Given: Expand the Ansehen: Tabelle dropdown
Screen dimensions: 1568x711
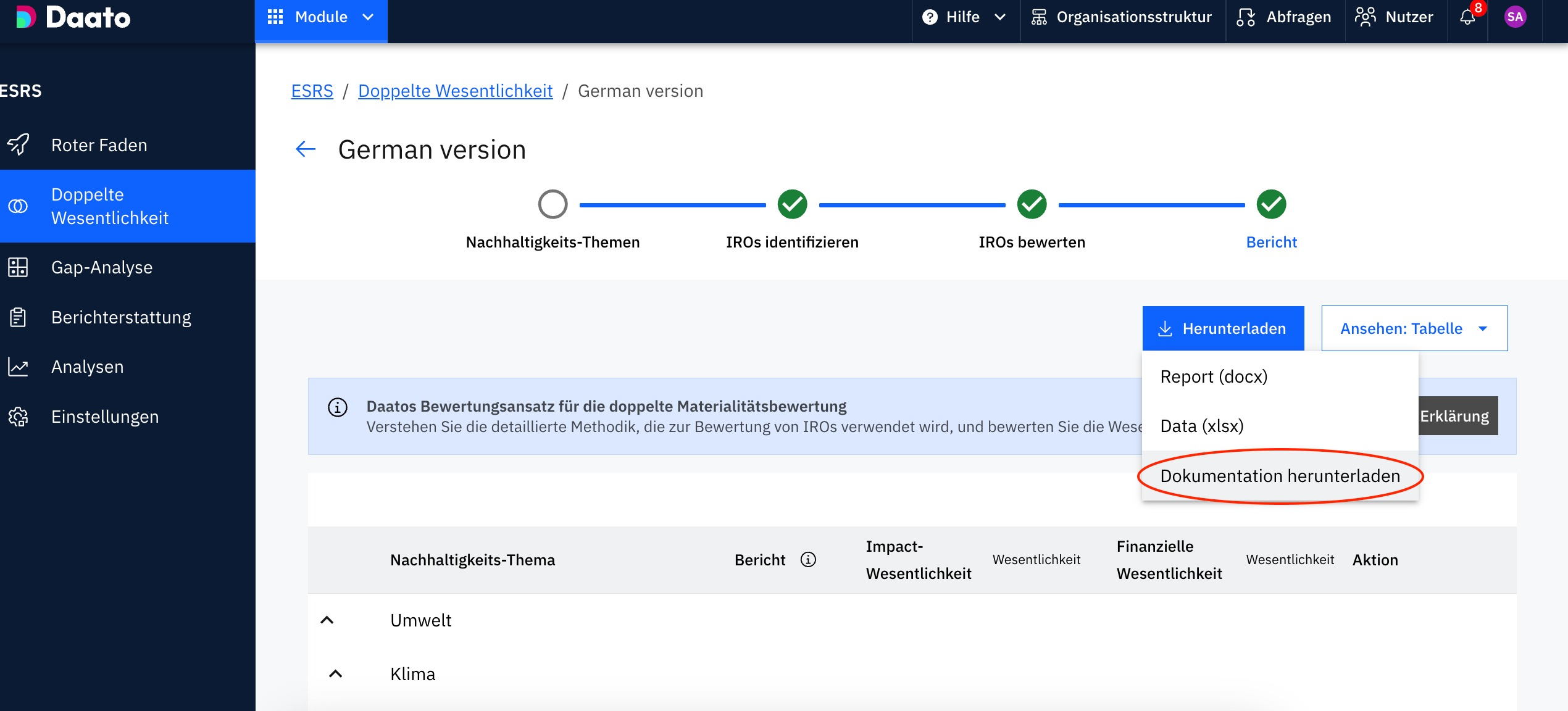Looking at the screenshot, I should [x=1414, y=328].
